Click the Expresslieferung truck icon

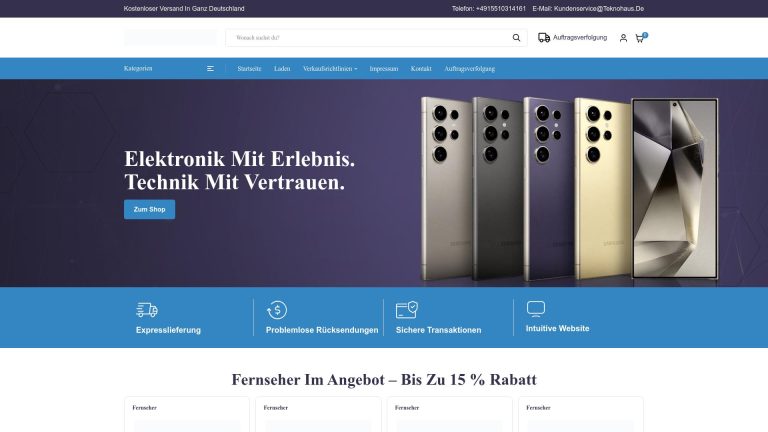tap(147, 310)
